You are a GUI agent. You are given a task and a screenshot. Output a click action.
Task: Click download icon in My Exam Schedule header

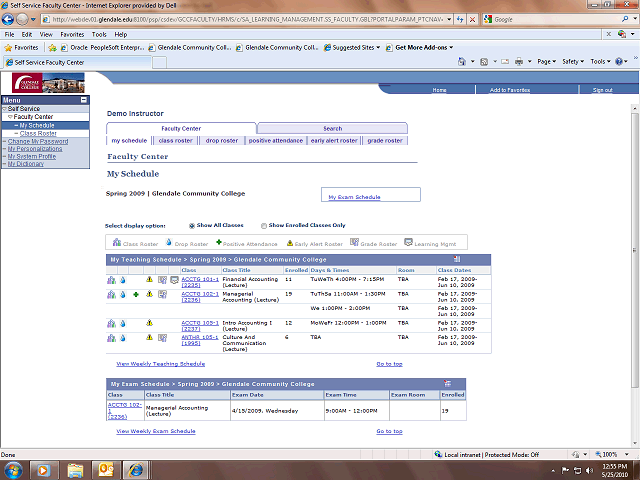click(x=447, y=384)
